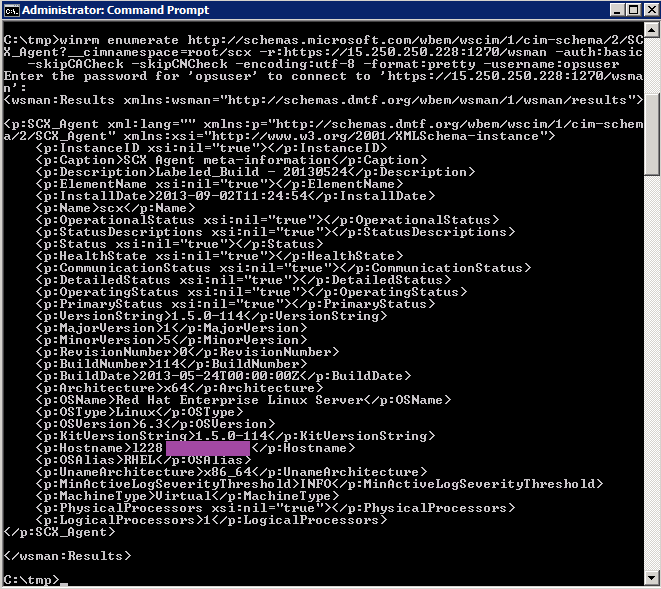Click the OperatingStatus nil line

pyautogui.click(x=251, y=292)
